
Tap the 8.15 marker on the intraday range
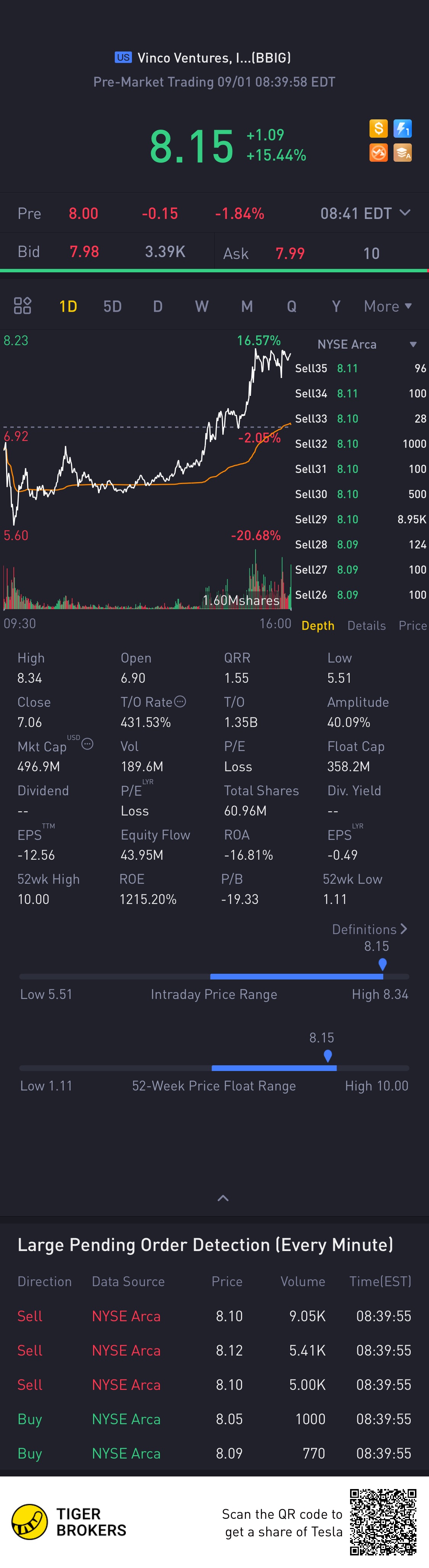click(382, 963)
